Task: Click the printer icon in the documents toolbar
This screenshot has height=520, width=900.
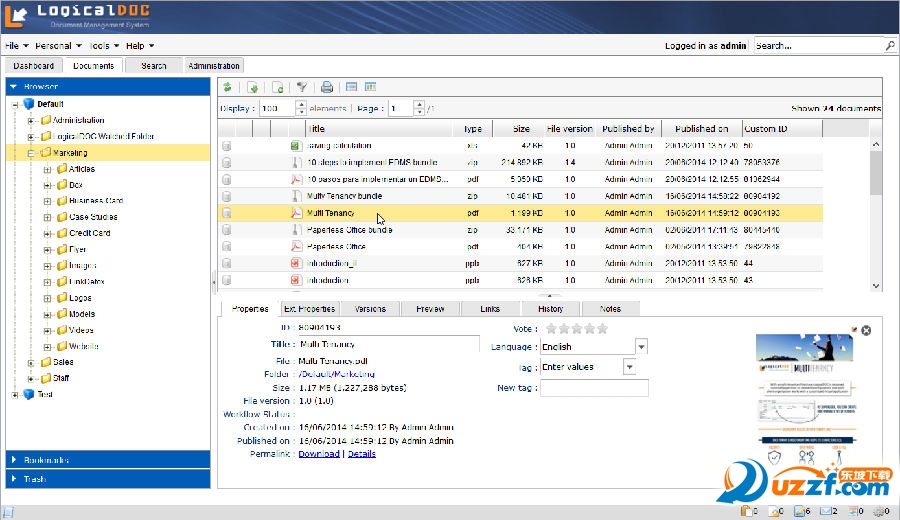Action: tap(327, 87)
